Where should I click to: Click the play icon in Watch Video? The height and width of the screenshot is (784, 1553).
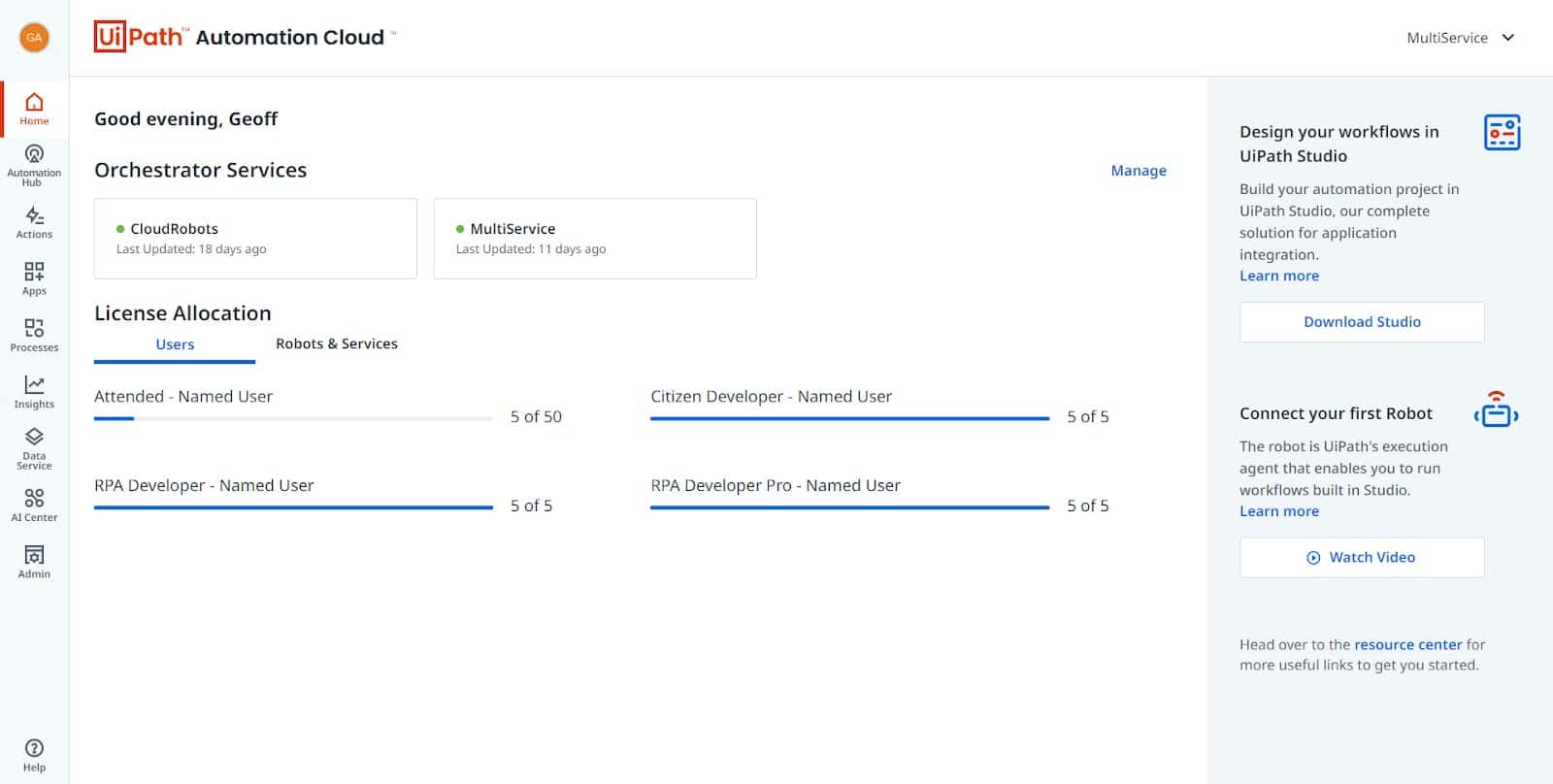point(1313,558)
